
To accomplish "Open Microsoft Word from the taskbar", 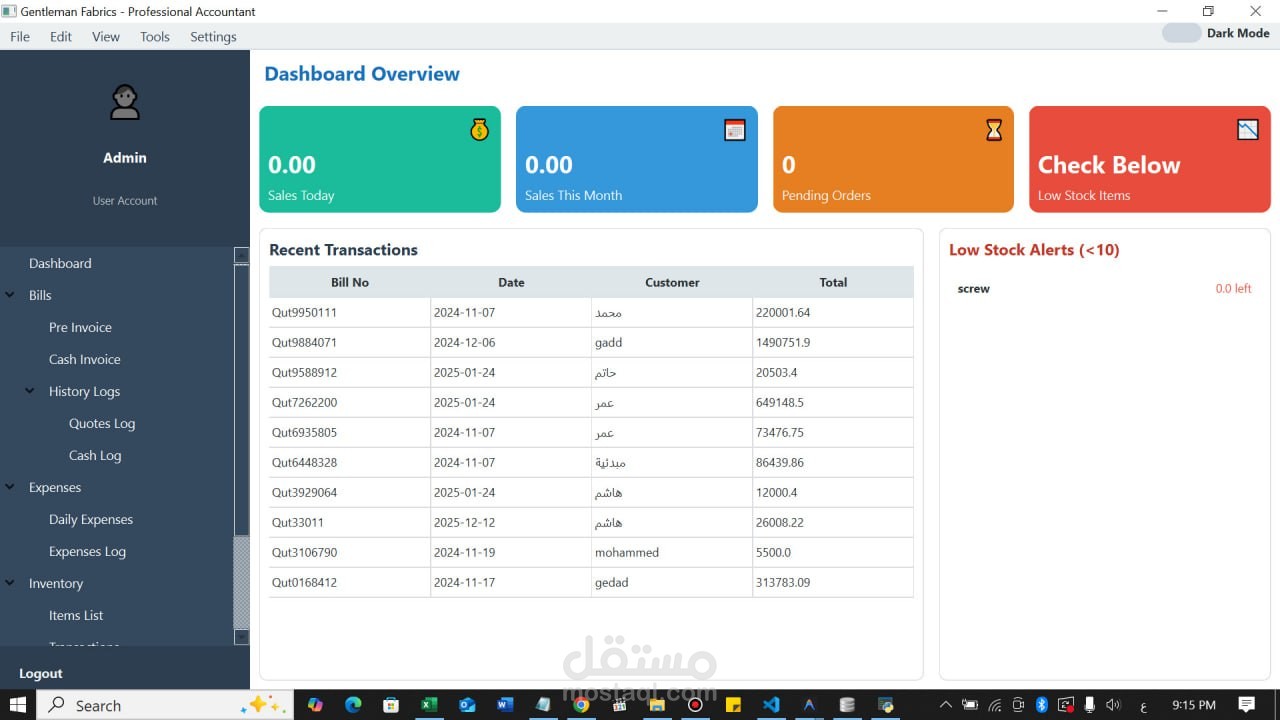I will click(x=505, y=705).
